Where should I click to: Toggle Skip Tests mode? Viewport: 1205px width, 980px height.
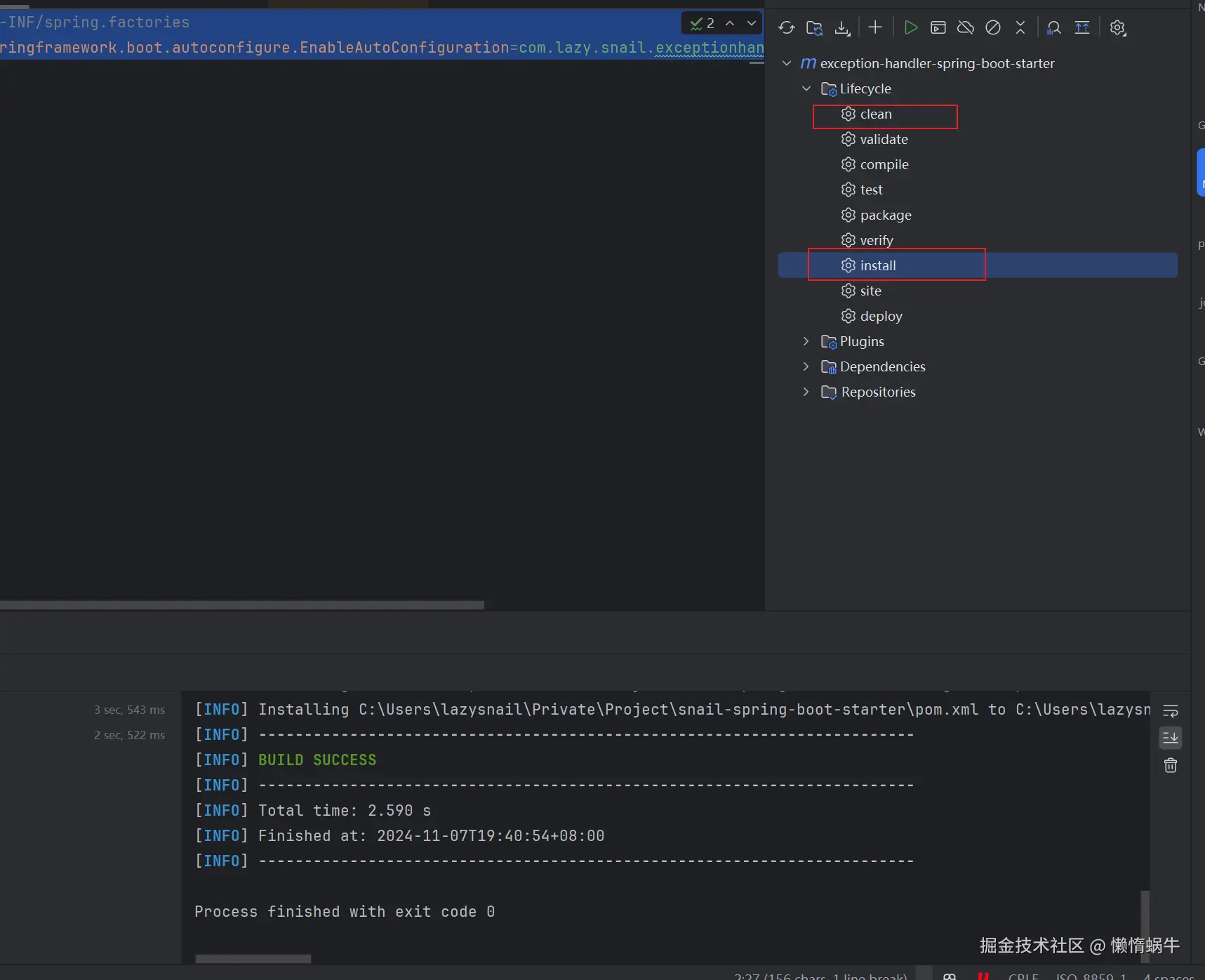pyautogui.click(x=993, y=27)
